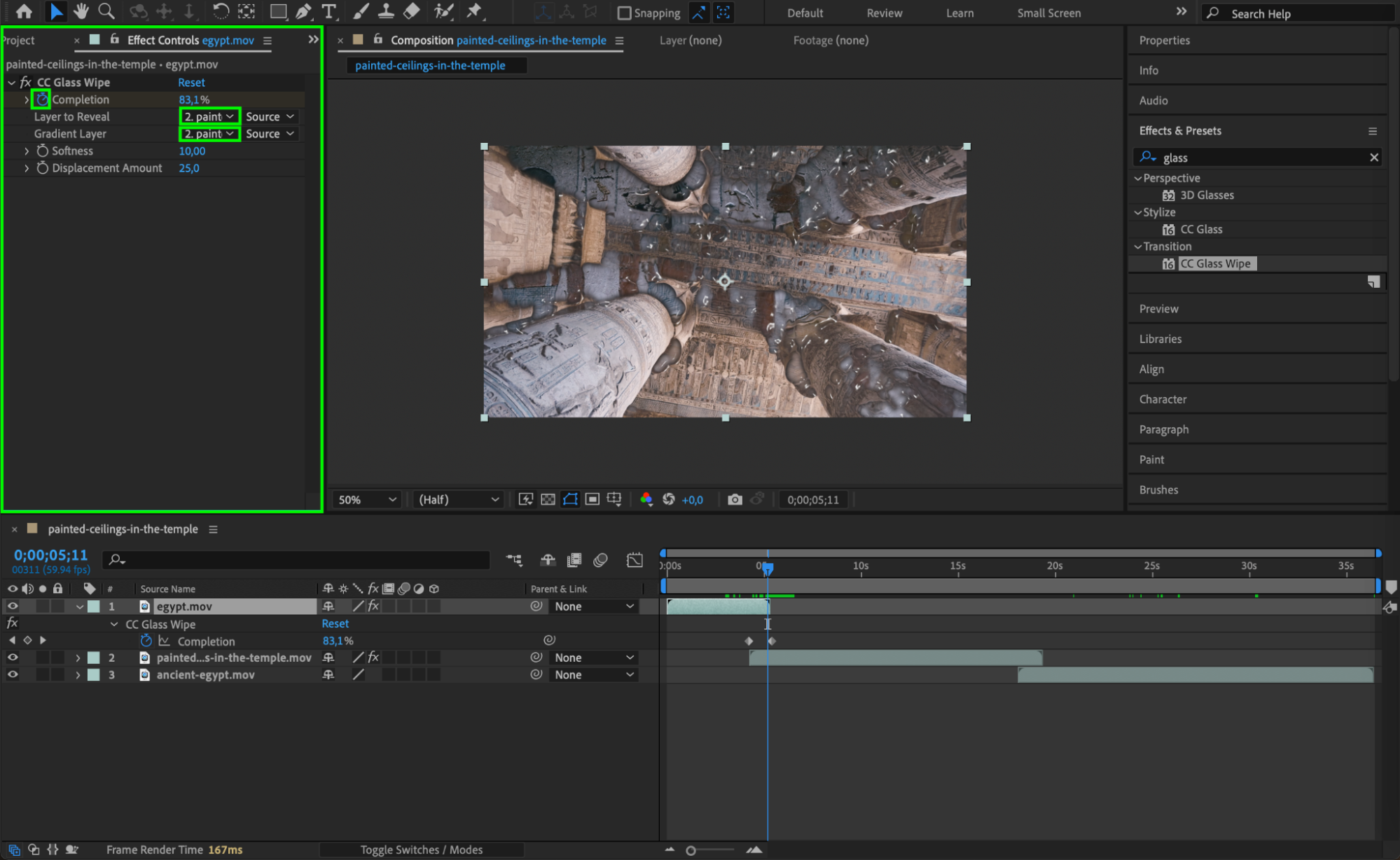This screenshot has height=860, width=1400.
Task: Open the Learn workspace tab
Action: click(959, 13)
